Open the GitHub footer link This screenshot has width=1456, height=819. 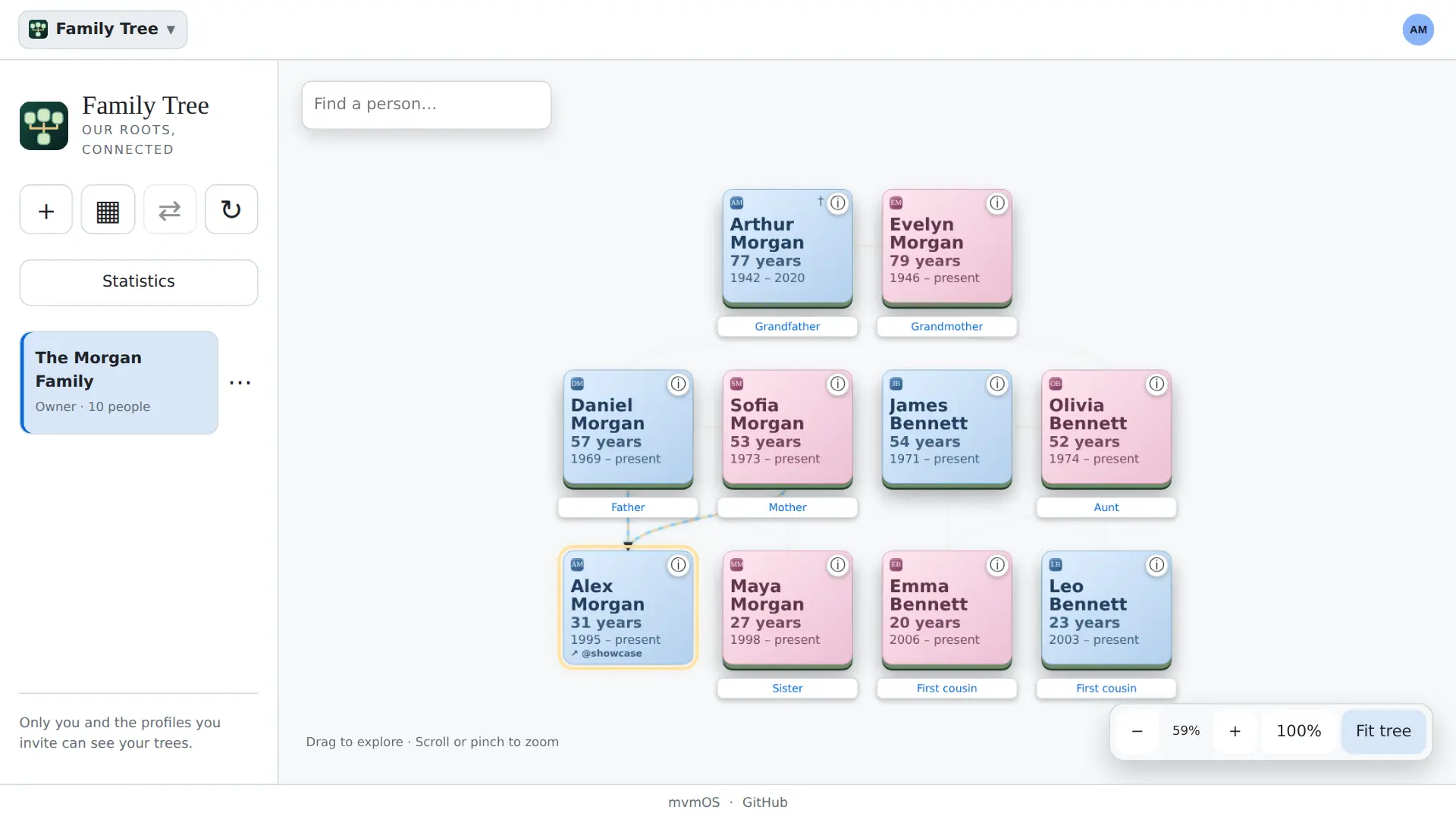pos(765,802)
